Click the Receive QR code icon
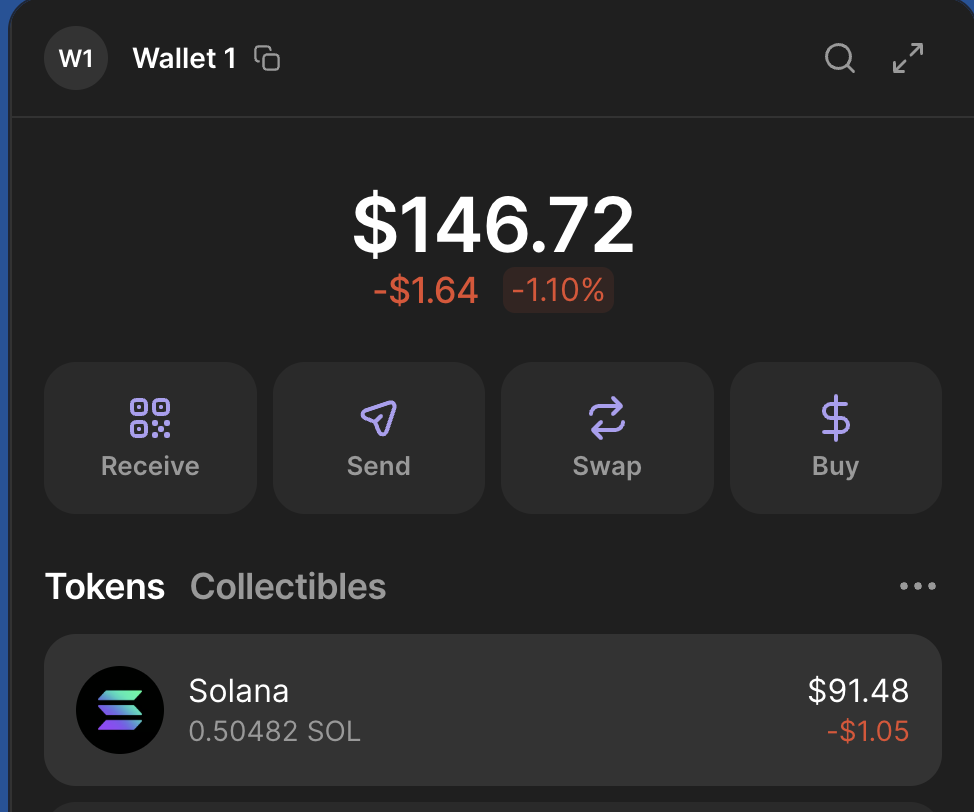 tap(150, 418)
